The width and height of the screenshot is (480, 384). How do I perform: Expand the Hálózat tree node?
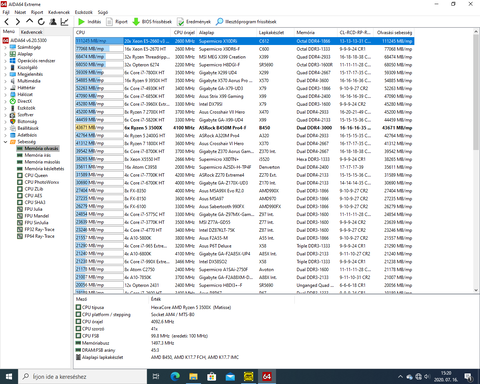point(5,95)
